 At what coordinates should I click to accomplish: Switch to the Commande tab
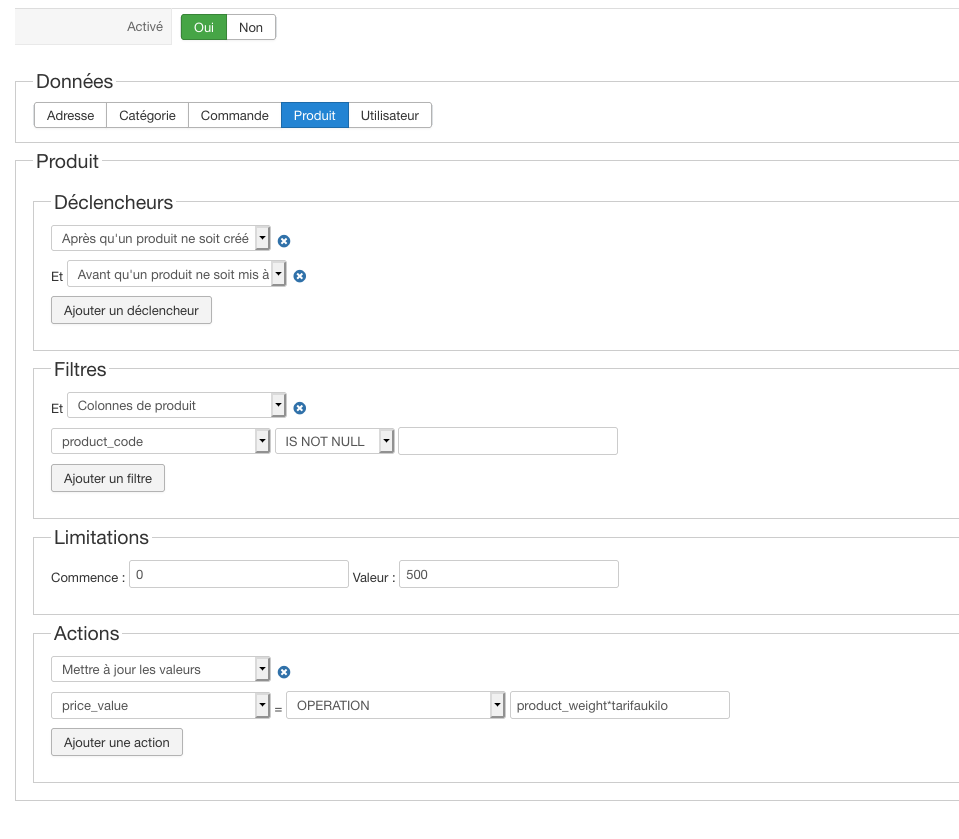234,115
